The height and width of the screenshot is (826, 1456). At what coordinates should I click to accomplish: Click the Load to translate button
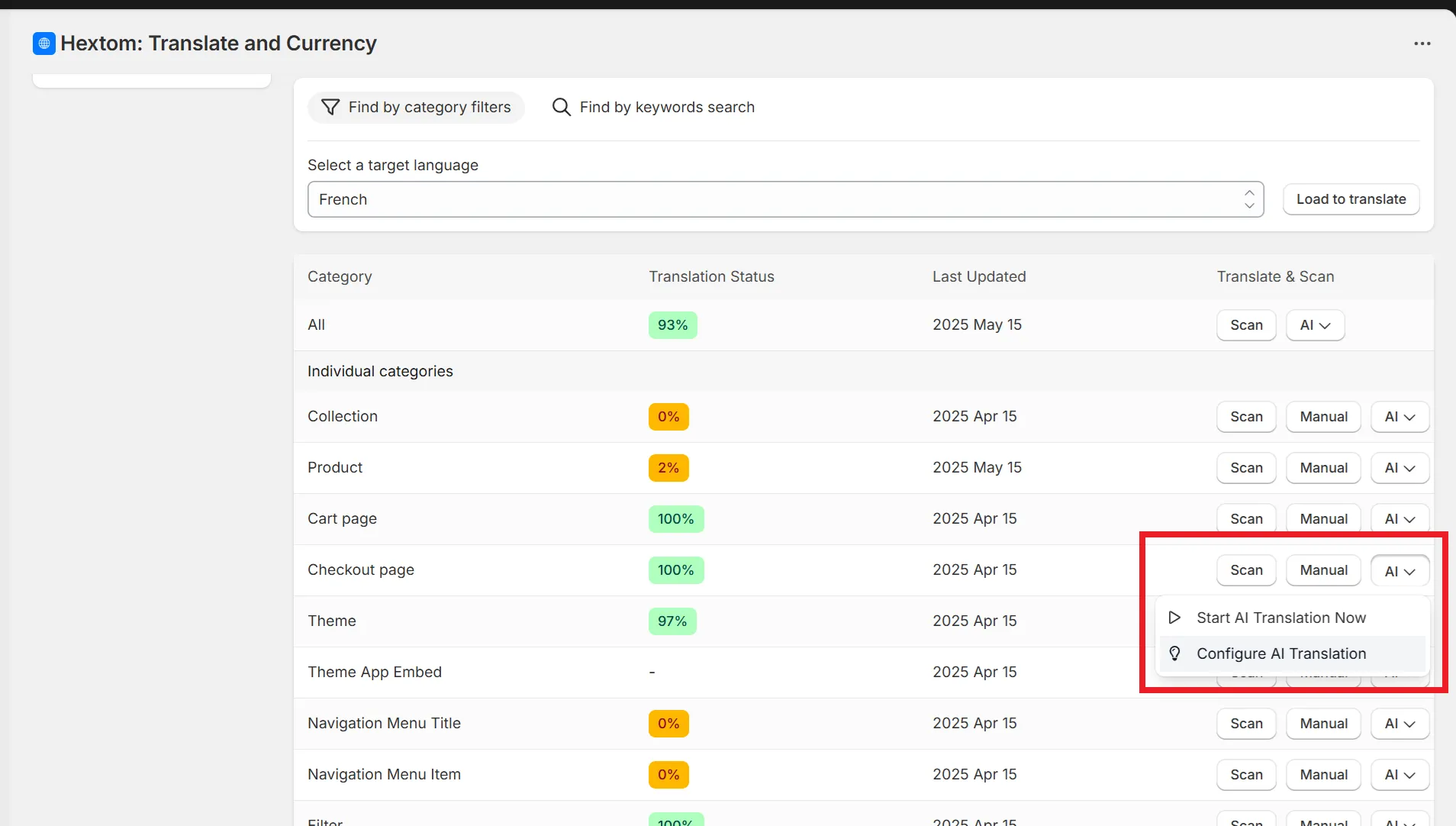pos(1351,199)
